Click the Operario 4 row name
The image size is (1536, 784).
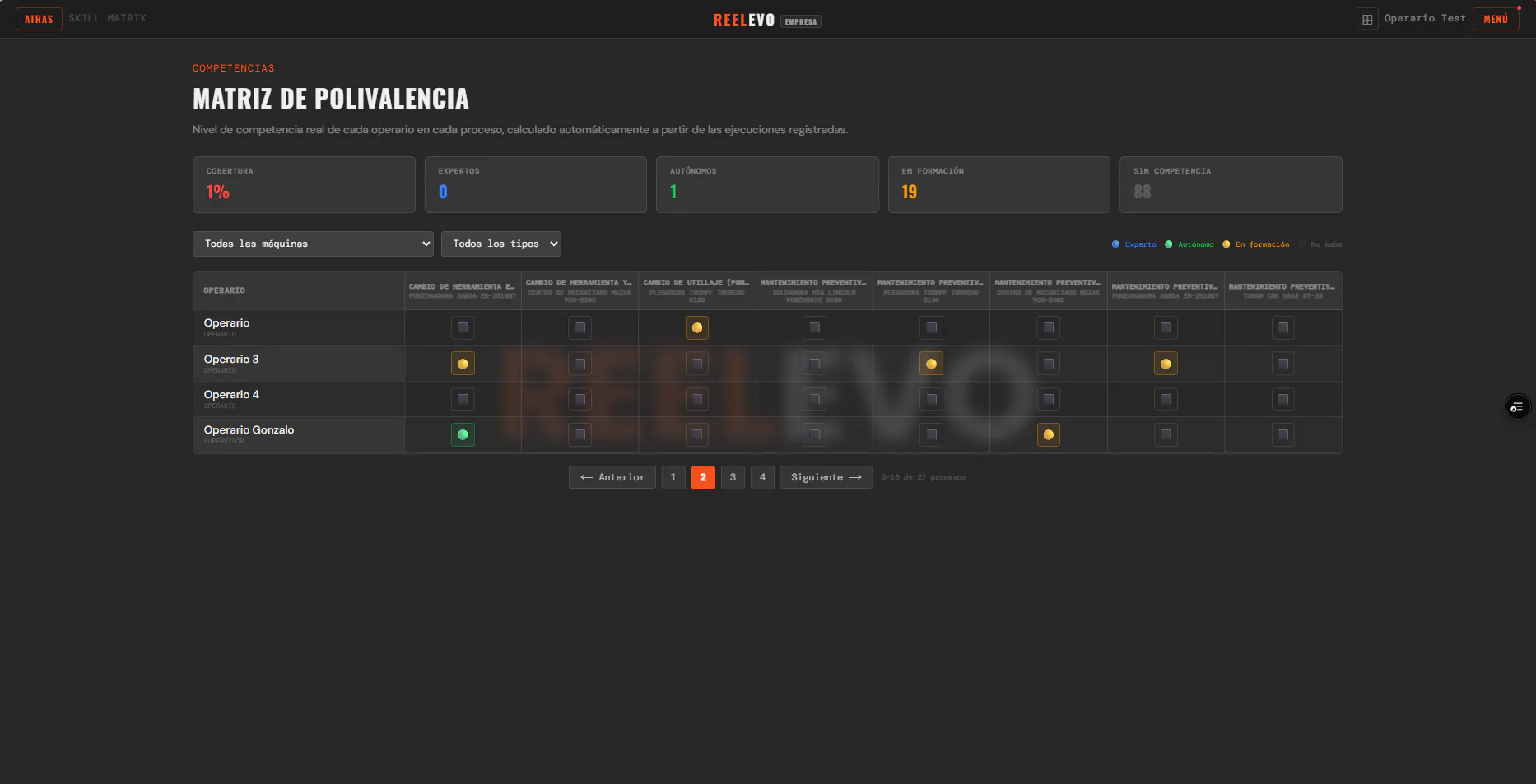(231, 395)
